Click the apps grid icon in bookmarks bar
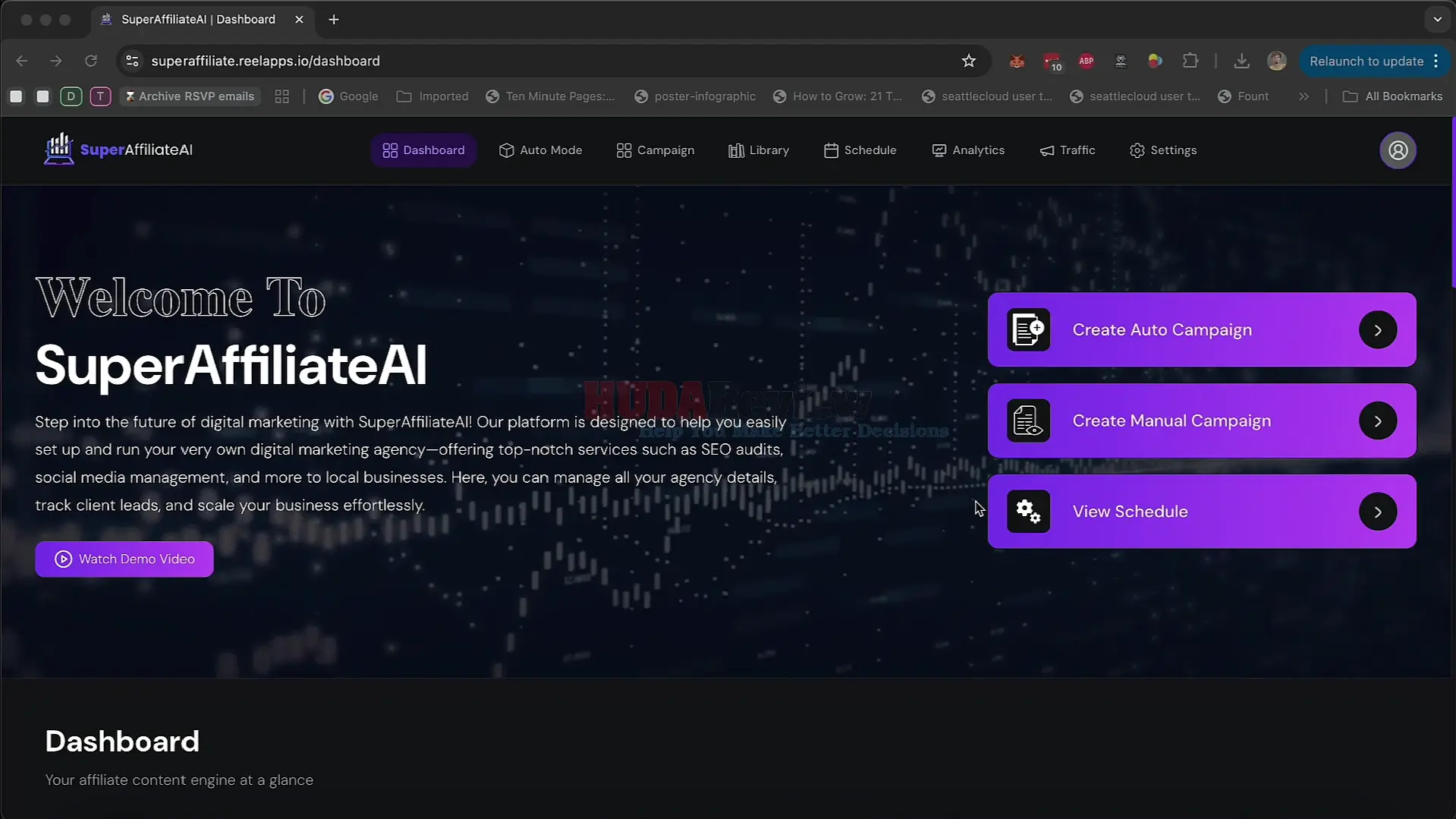1456x819 pixels. [x=281, y=96]
